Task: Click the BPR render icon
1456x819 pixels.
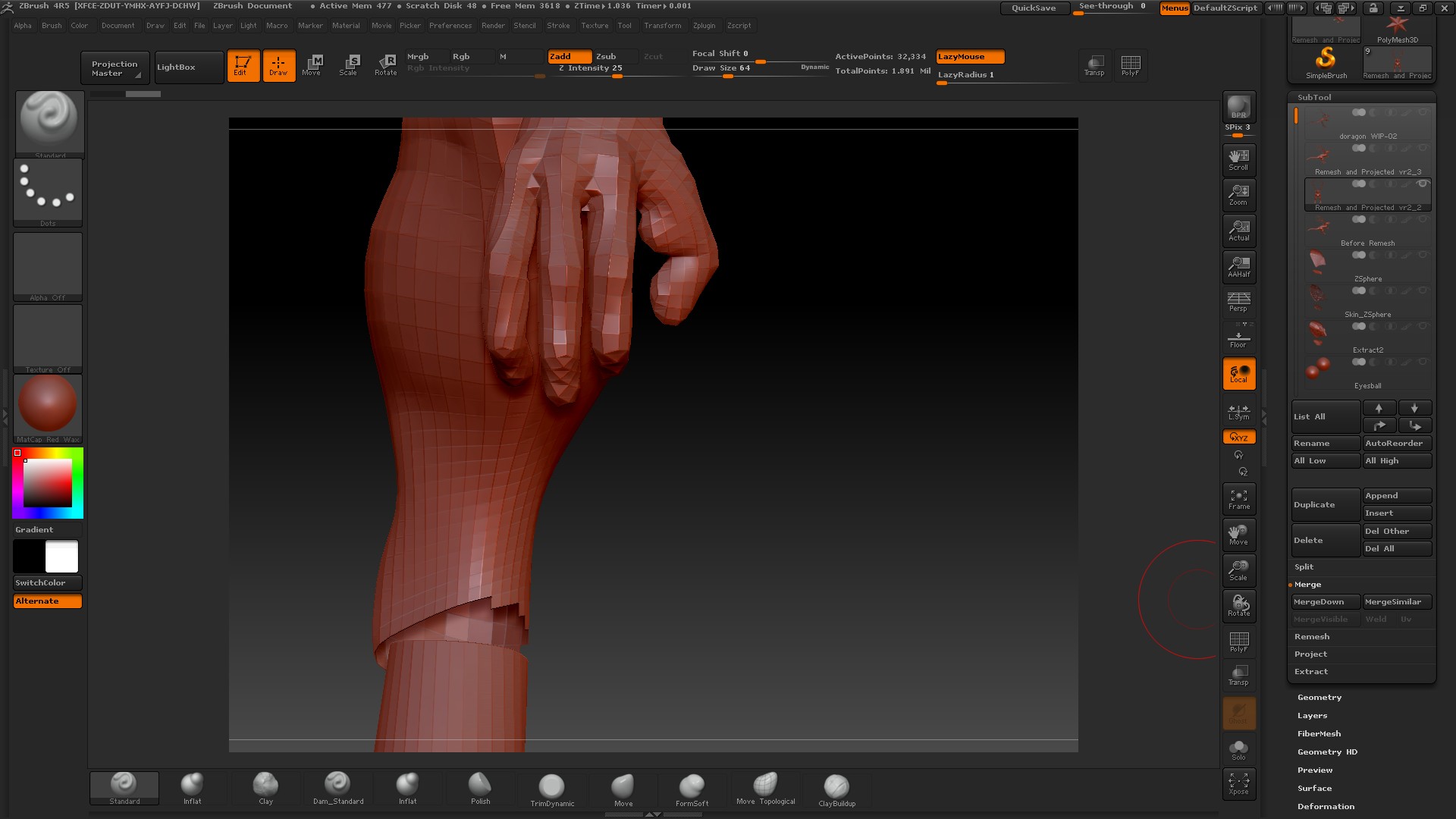Action: pyautogui.click(x=1238, y=107)
